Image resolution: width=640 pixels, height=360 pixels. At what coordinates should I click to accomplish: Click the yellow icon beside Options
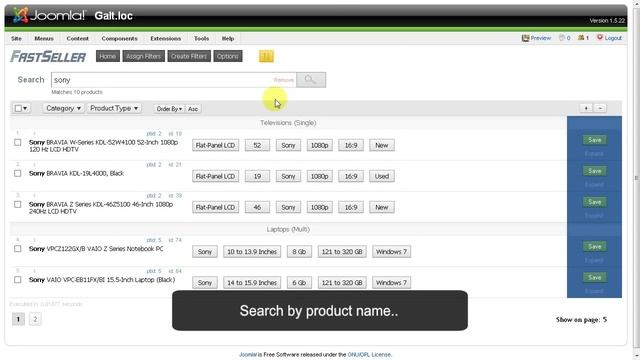pos(266,56)
